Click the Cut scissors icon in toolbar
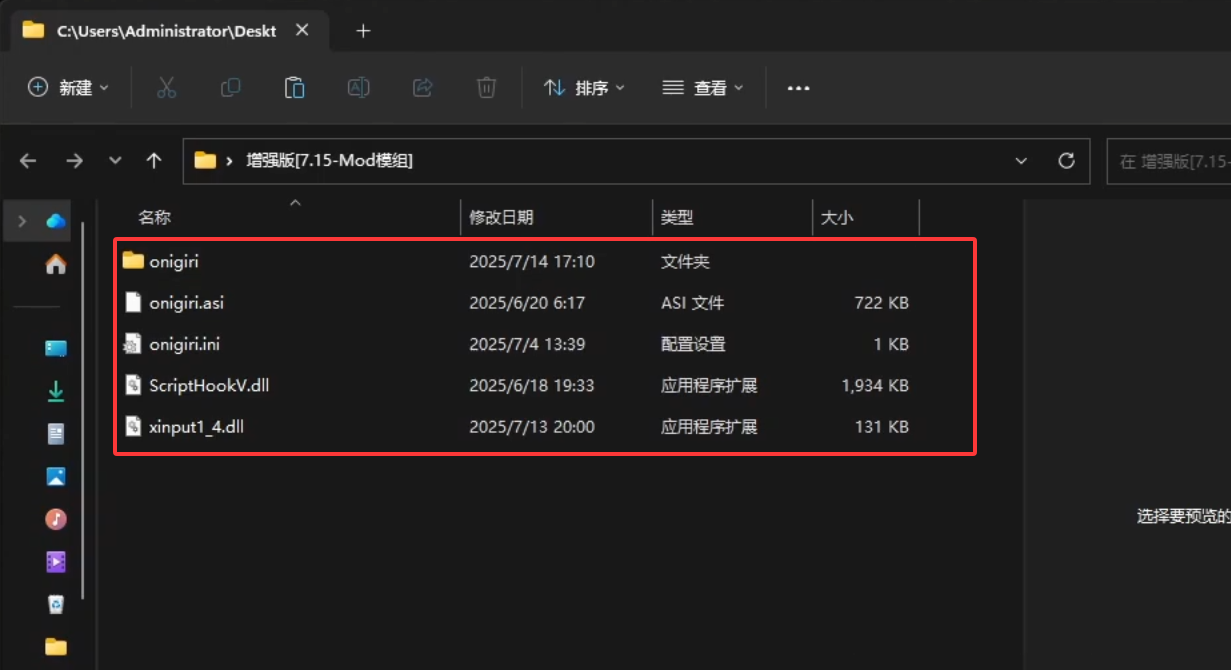The width and height of the screenshot is (1231, 670). [x=166, y=88]
